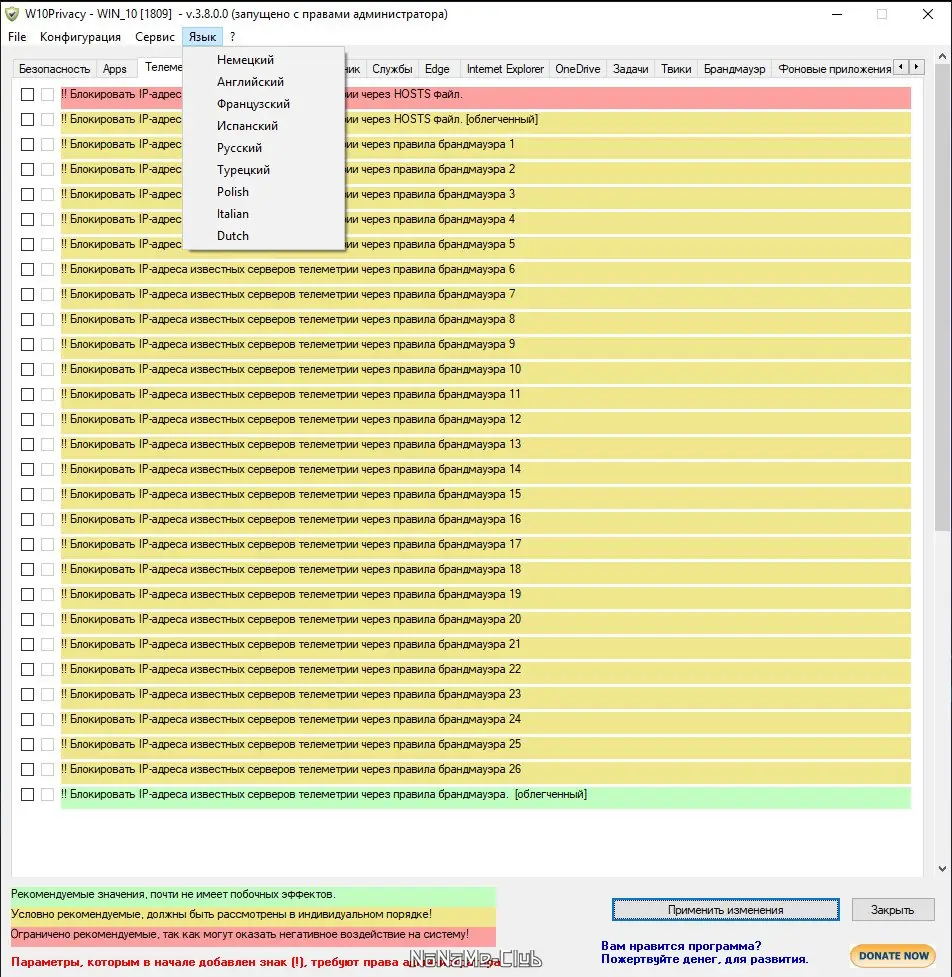
Task: Select the правила брандмауэра 13 row text
Action: 290,444
